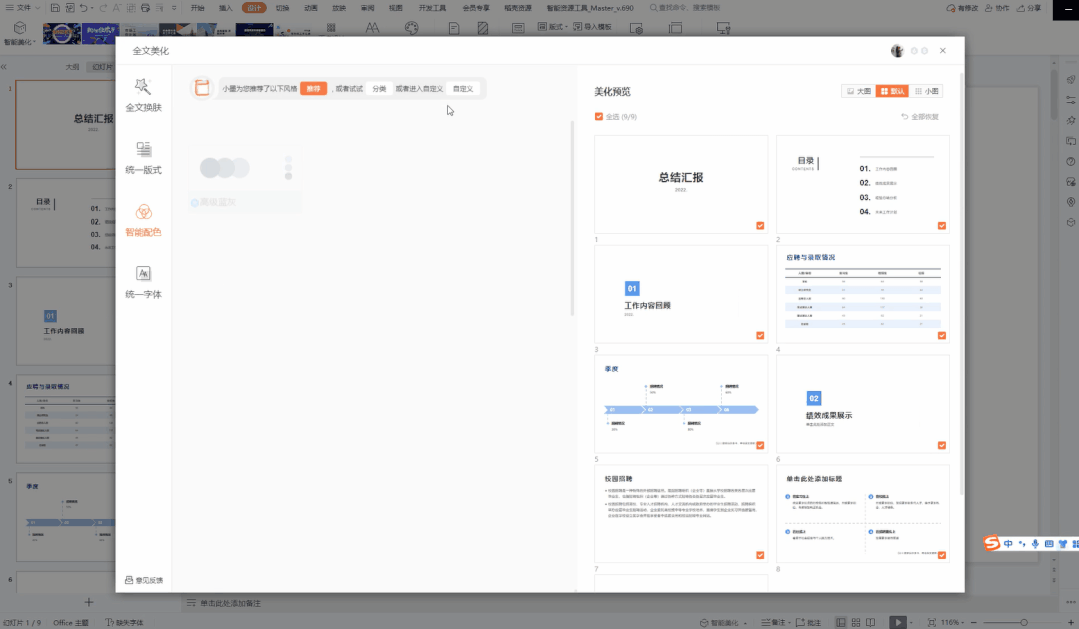
Task: Click the calendar assistant icon
Action: [202, 88]
